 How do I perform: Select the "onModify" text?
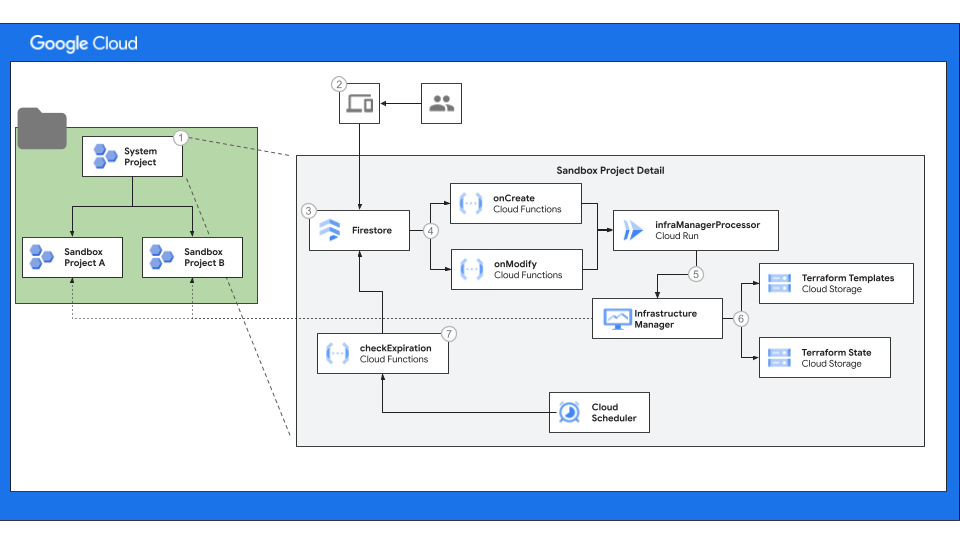click(x=516, y=264)
